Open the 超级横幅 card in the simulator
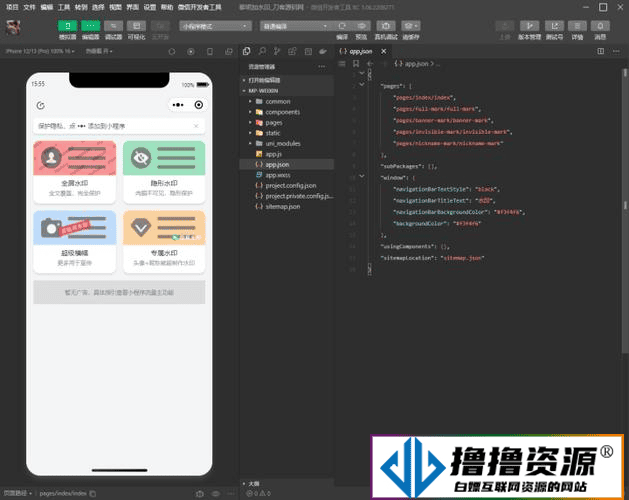This screenshot has width=629, height=500. point(75,242)
